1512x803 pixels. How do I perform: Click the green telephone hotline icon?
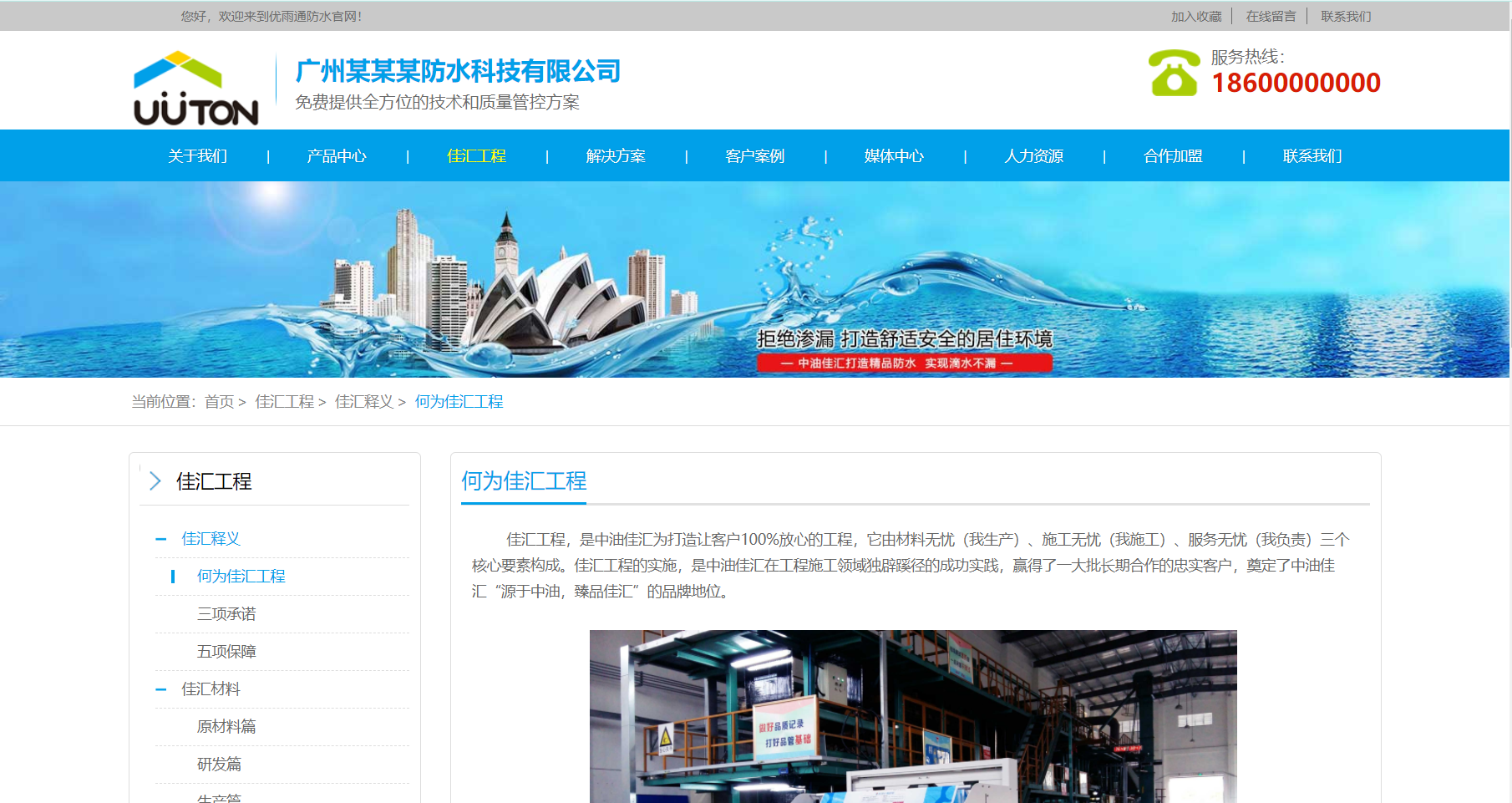[1174, 73]
